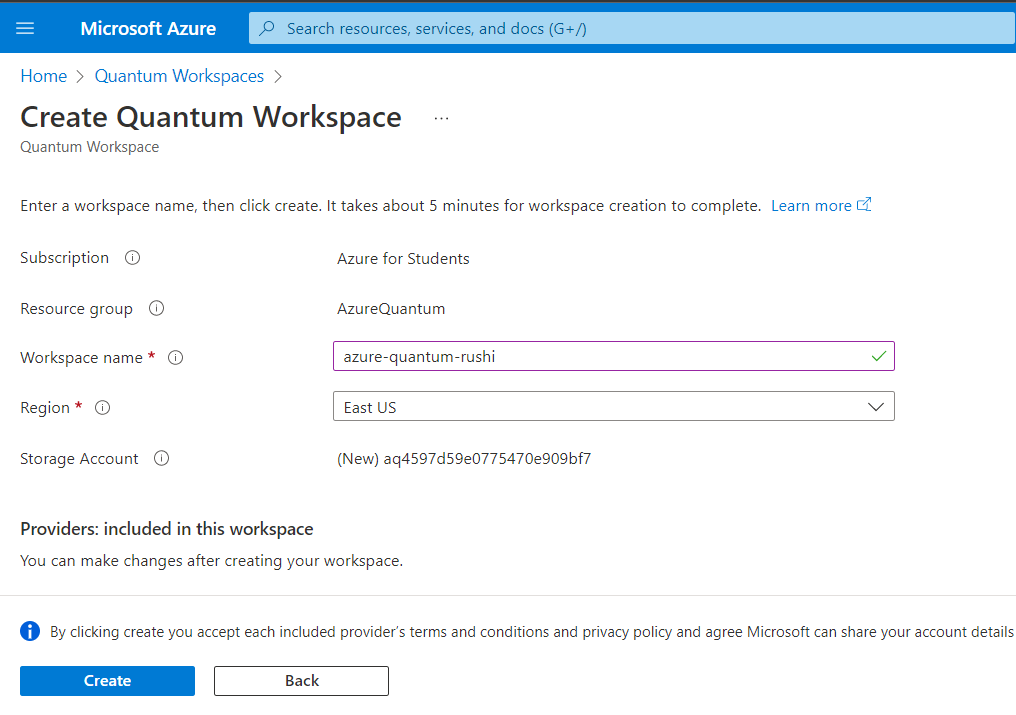Click the external link icon beside Learn more
The height and width of the screenshot is (715, 1016).
pyautogui.click(x=865, y=205)
